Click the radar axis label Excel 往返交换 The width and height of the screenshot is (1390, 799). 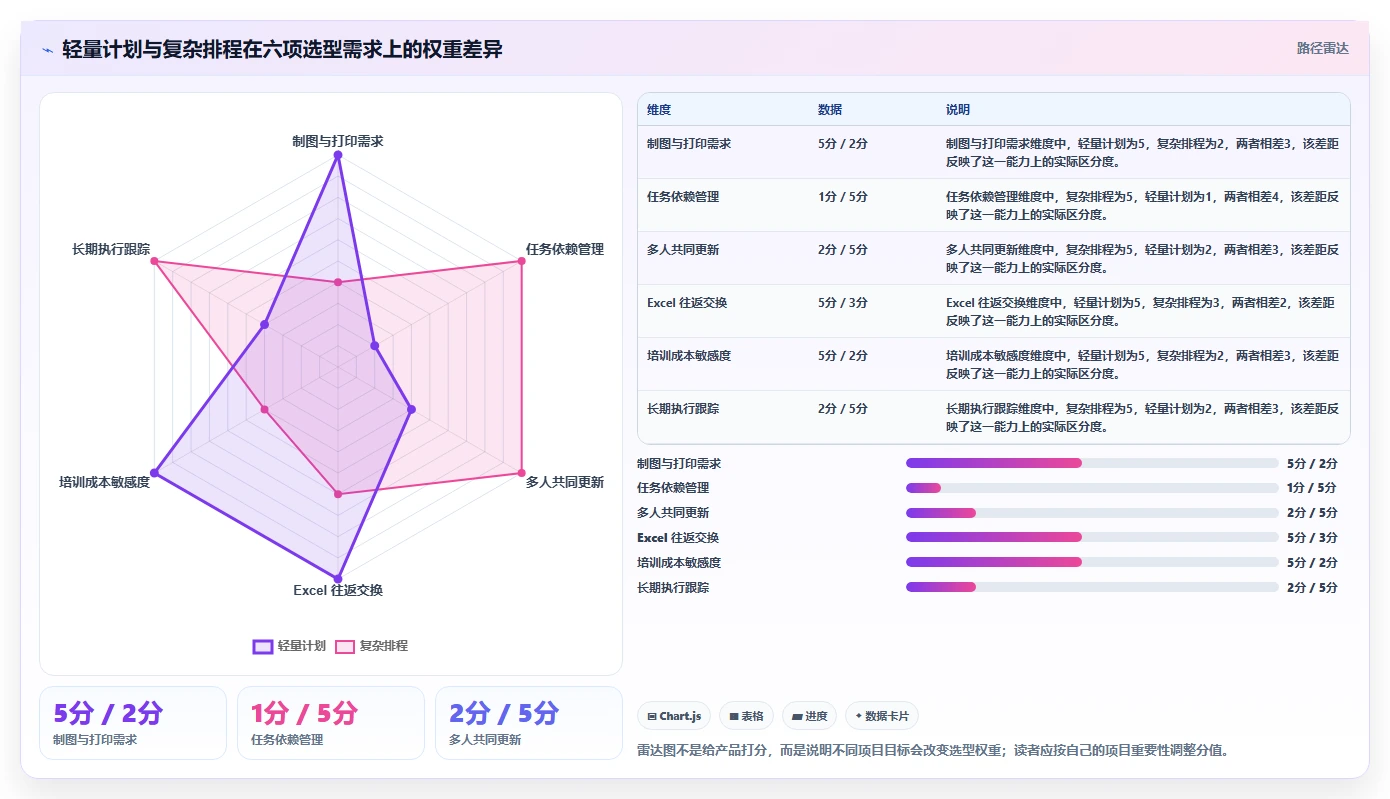tap(338, 590)
